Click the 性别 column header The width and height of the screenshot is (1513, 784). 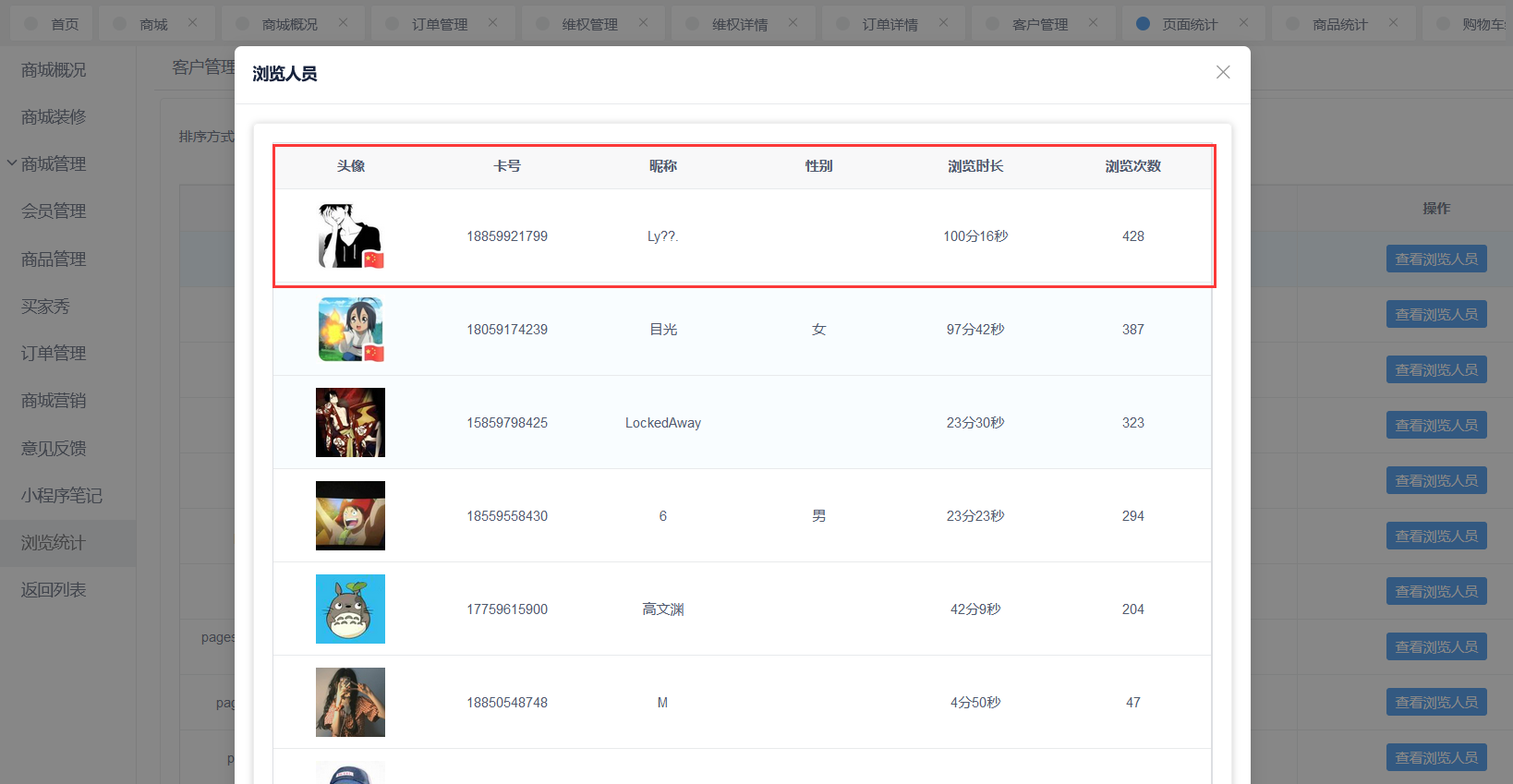(819, 166)
